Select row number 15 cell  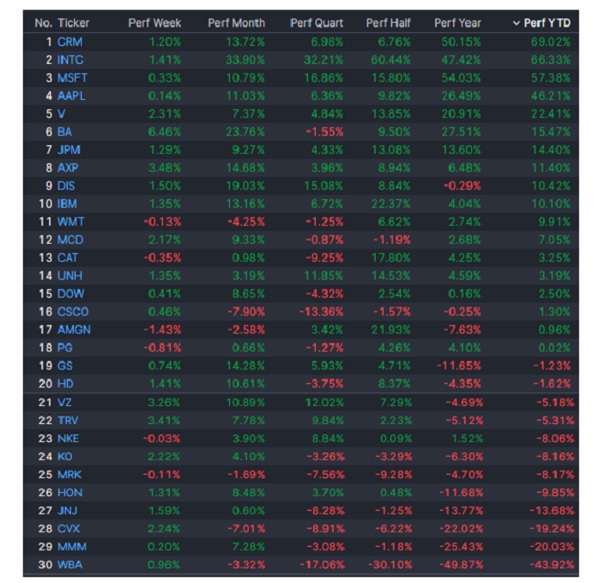point(45,293)
